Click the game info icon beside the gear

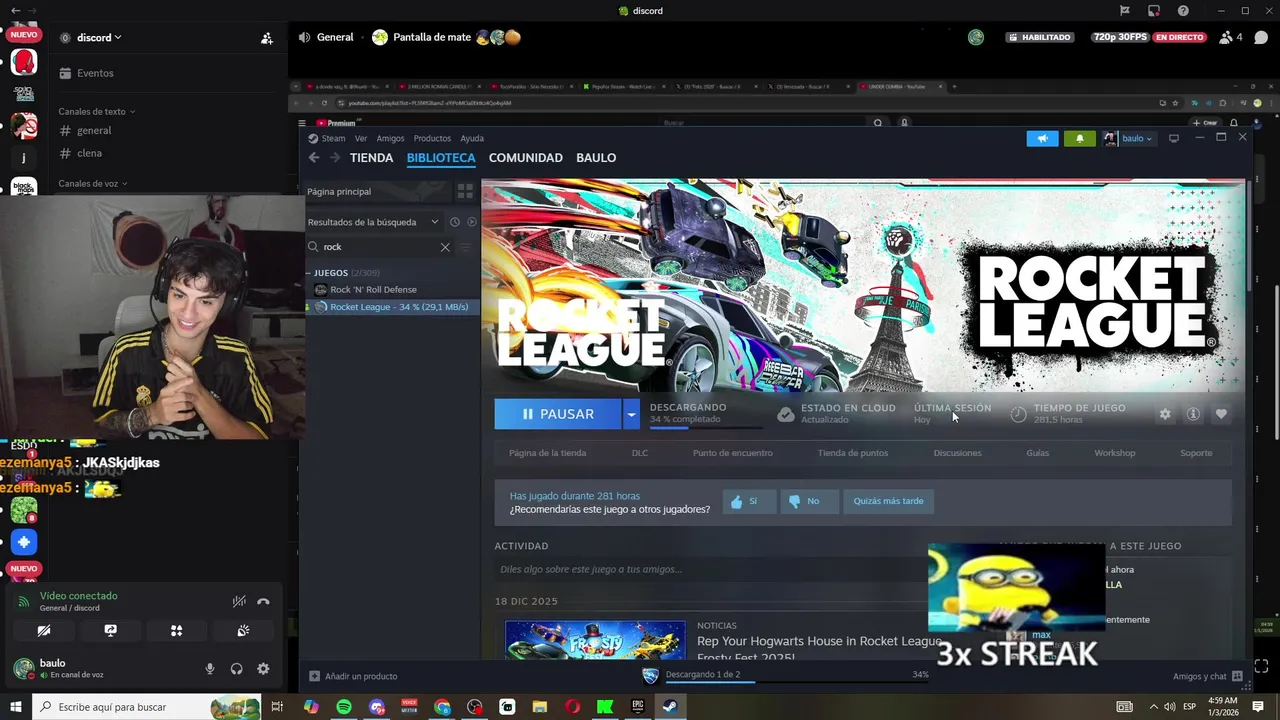[x=1193, y=414]
